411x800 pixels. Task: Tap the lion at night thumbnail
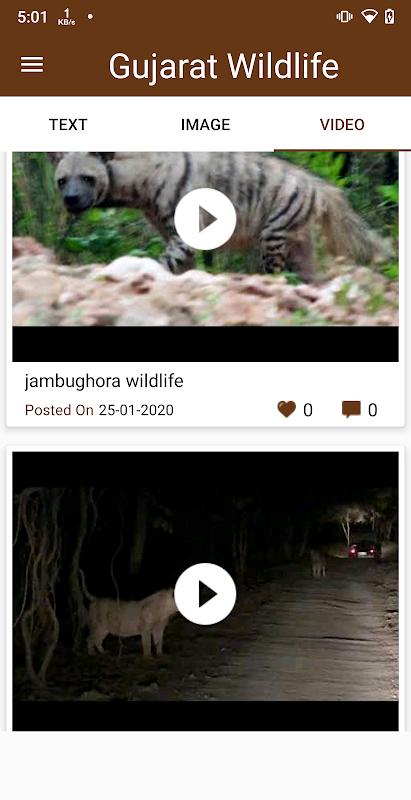coord(206,591)
